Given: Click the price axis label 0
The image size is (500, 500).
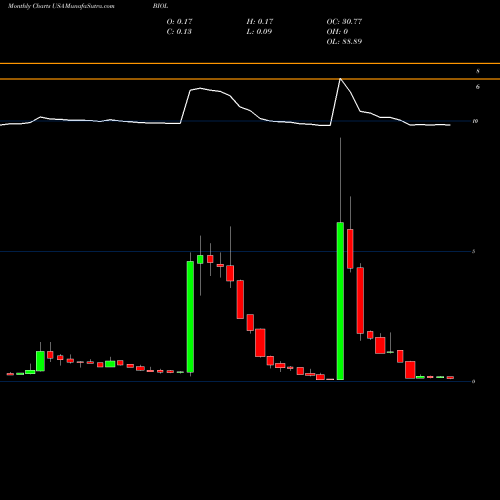Looking at the screenshot, I should click(x=473, y=381).
